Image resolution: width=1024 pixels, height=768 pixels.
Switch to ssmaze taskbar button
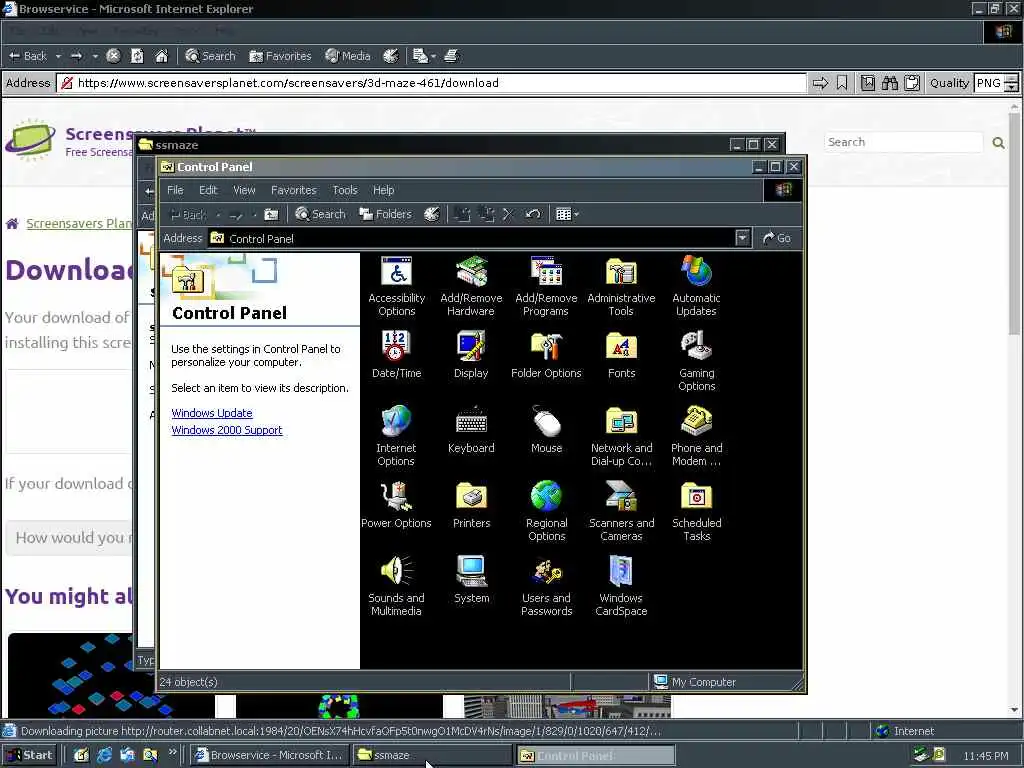[x=432, y=755]
